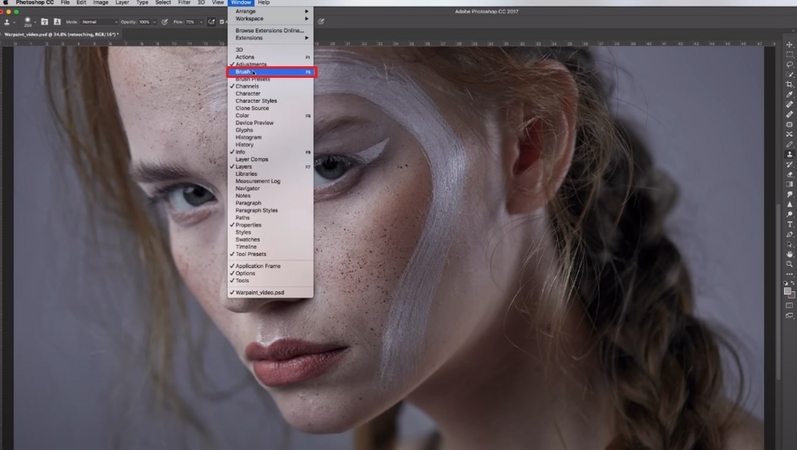Select the Smudge tool

[x=789, y=194]
